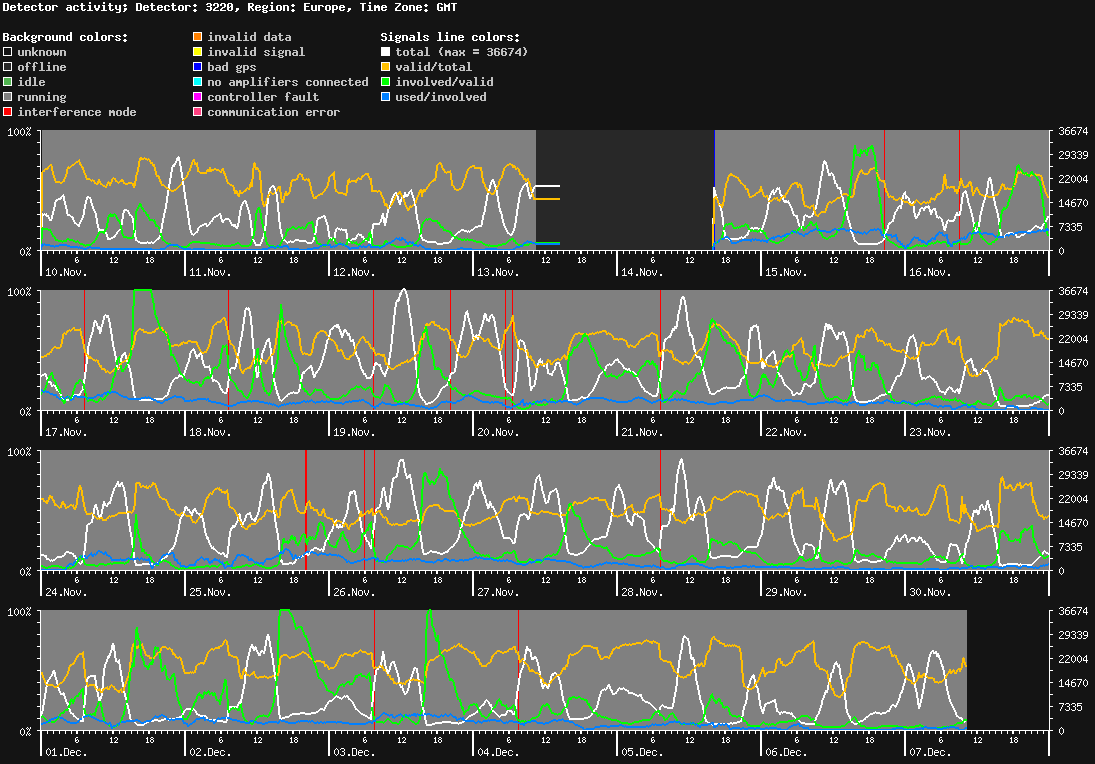Select the magenta 'controller fault' legend marker
The image size is (1095, 764).
[197, 97]
